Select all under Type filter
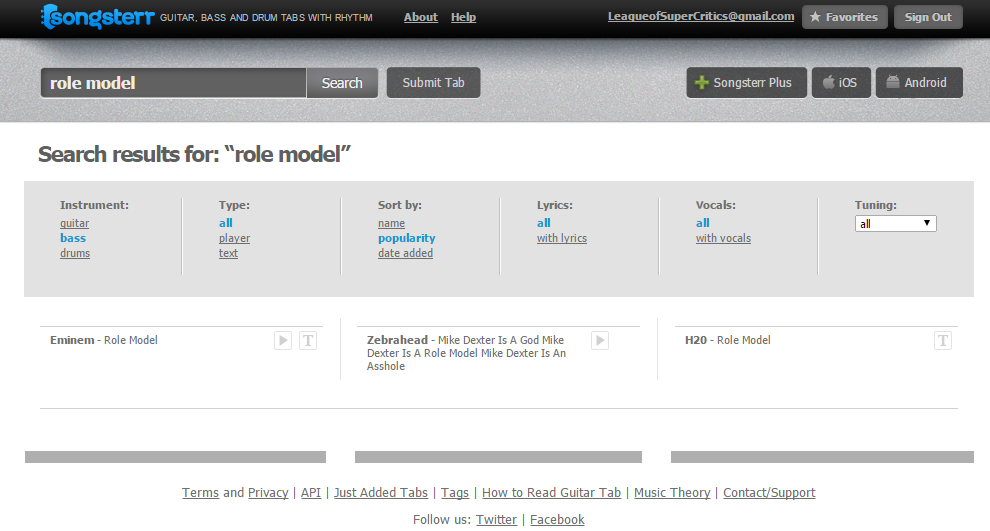Image resolution: width=990 pixels, height=531 pixels. coord(225,223)
